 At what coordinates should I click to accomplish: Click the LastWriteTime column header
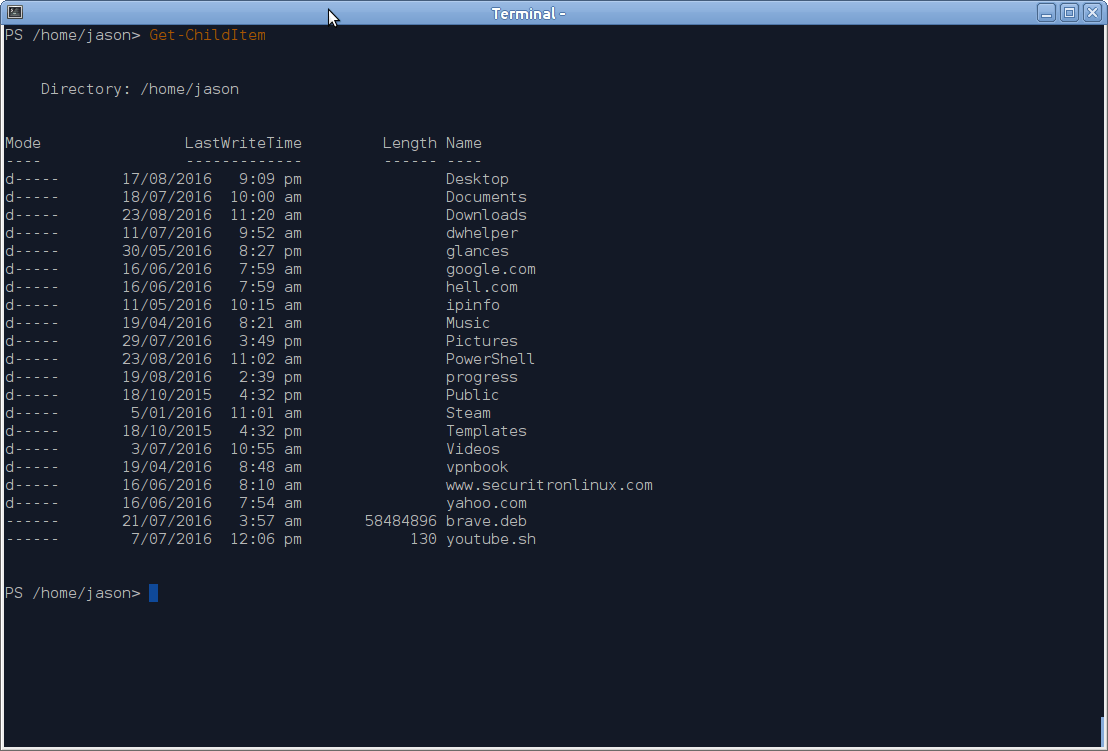(243, 142)
